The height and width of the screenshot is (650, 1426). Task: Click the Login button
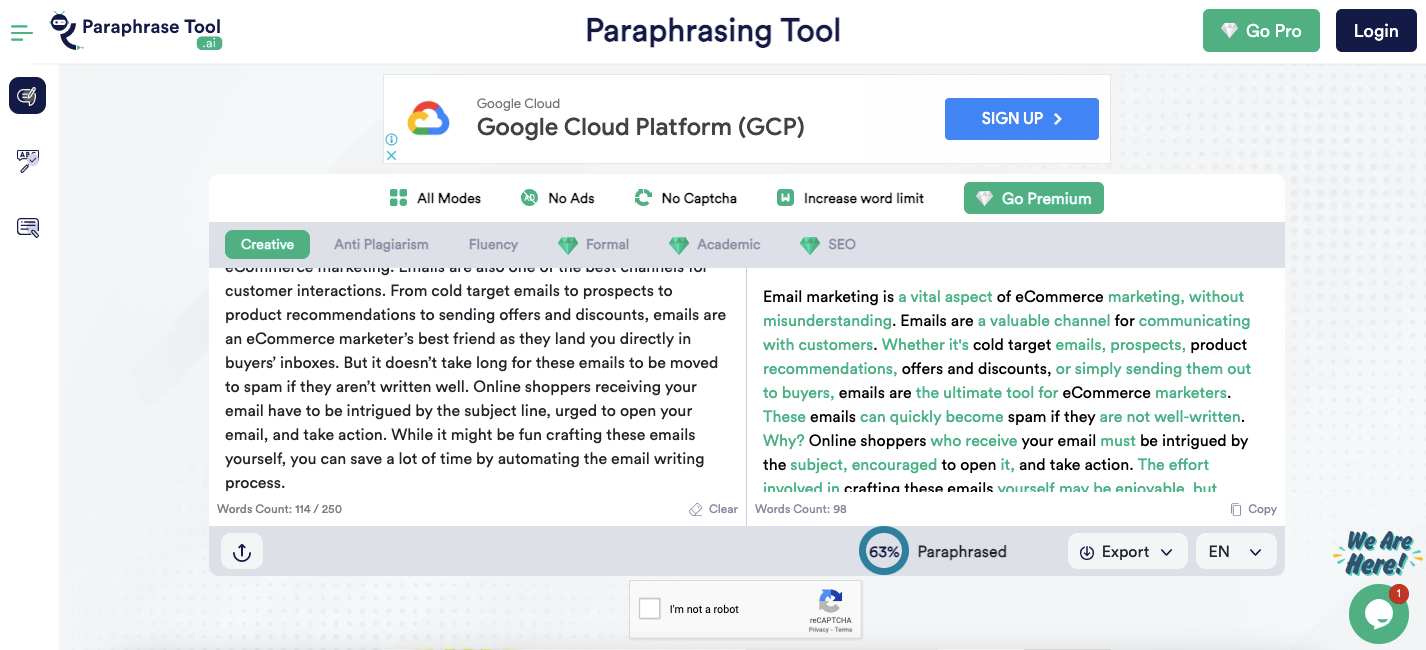1376,30
